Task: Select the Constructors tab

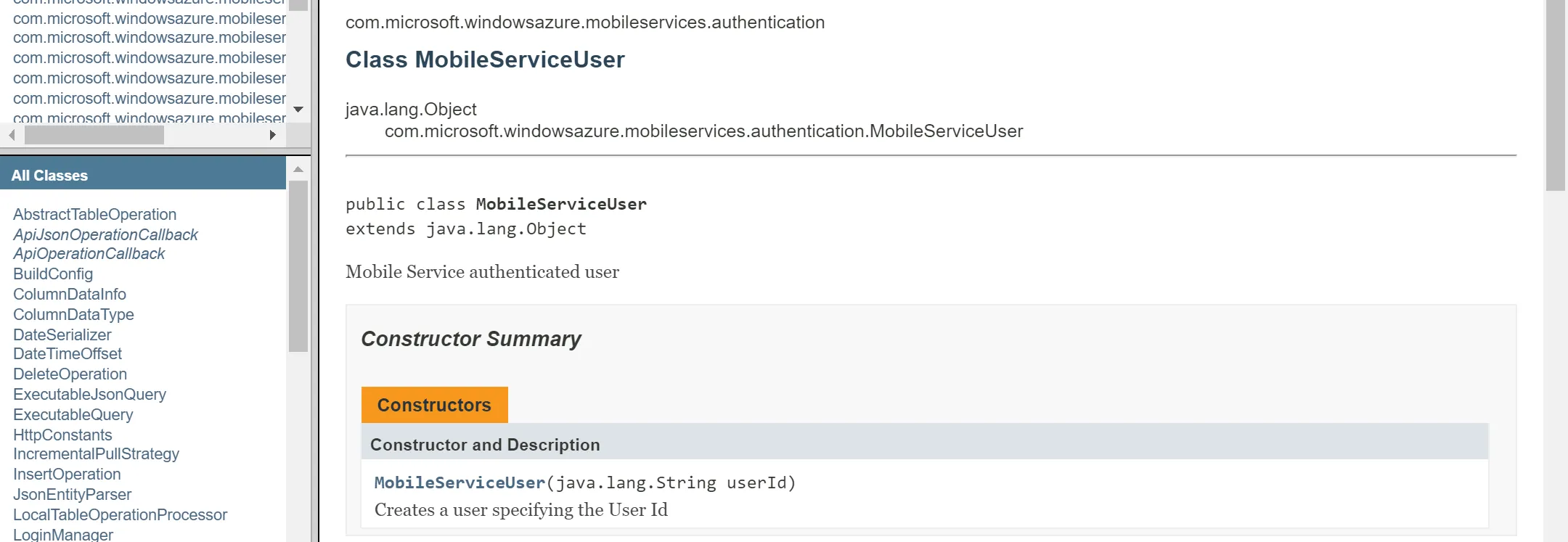Action: point(434,405)
